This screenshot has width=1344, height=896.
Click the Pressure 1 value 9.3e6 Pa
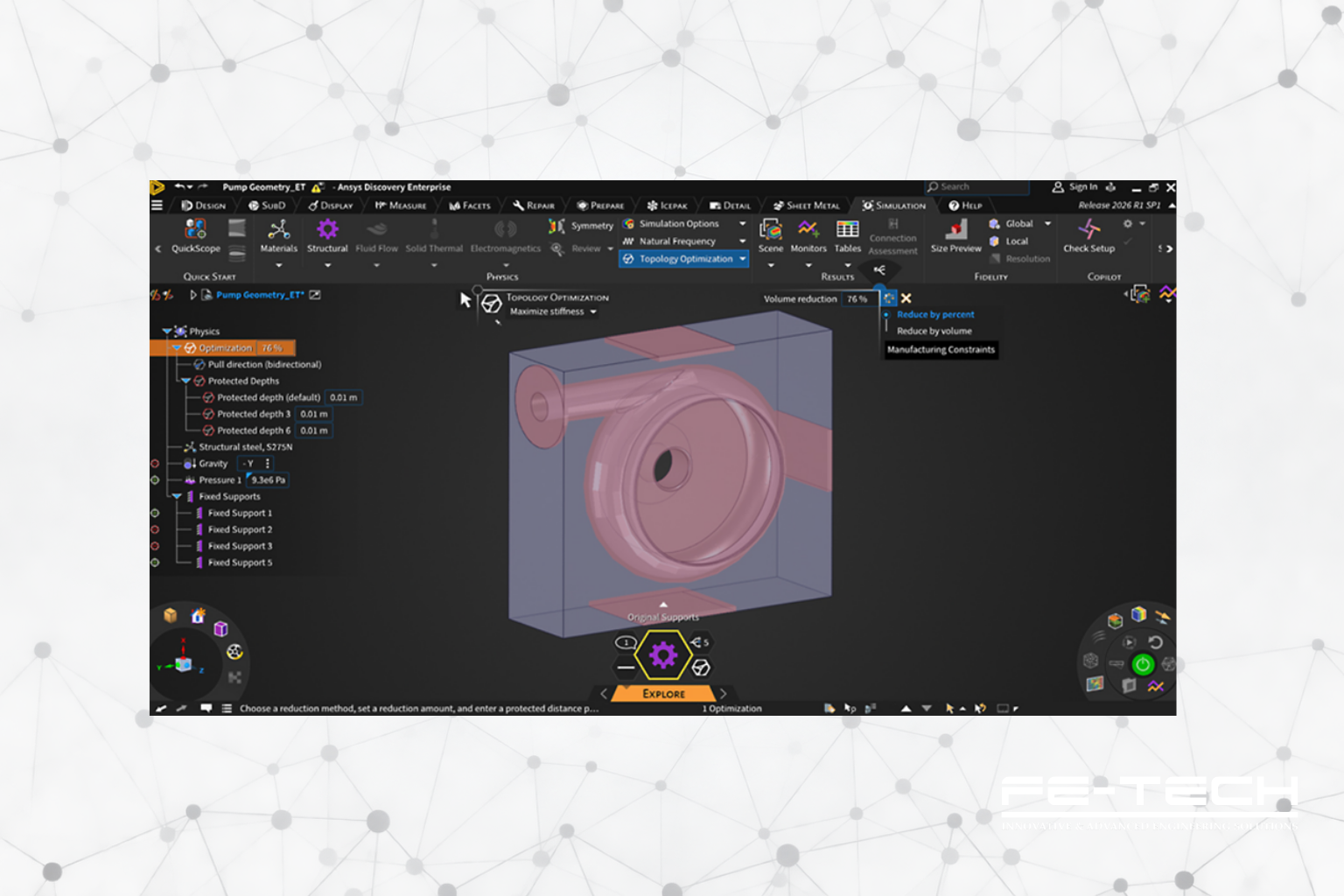[268, 480]
